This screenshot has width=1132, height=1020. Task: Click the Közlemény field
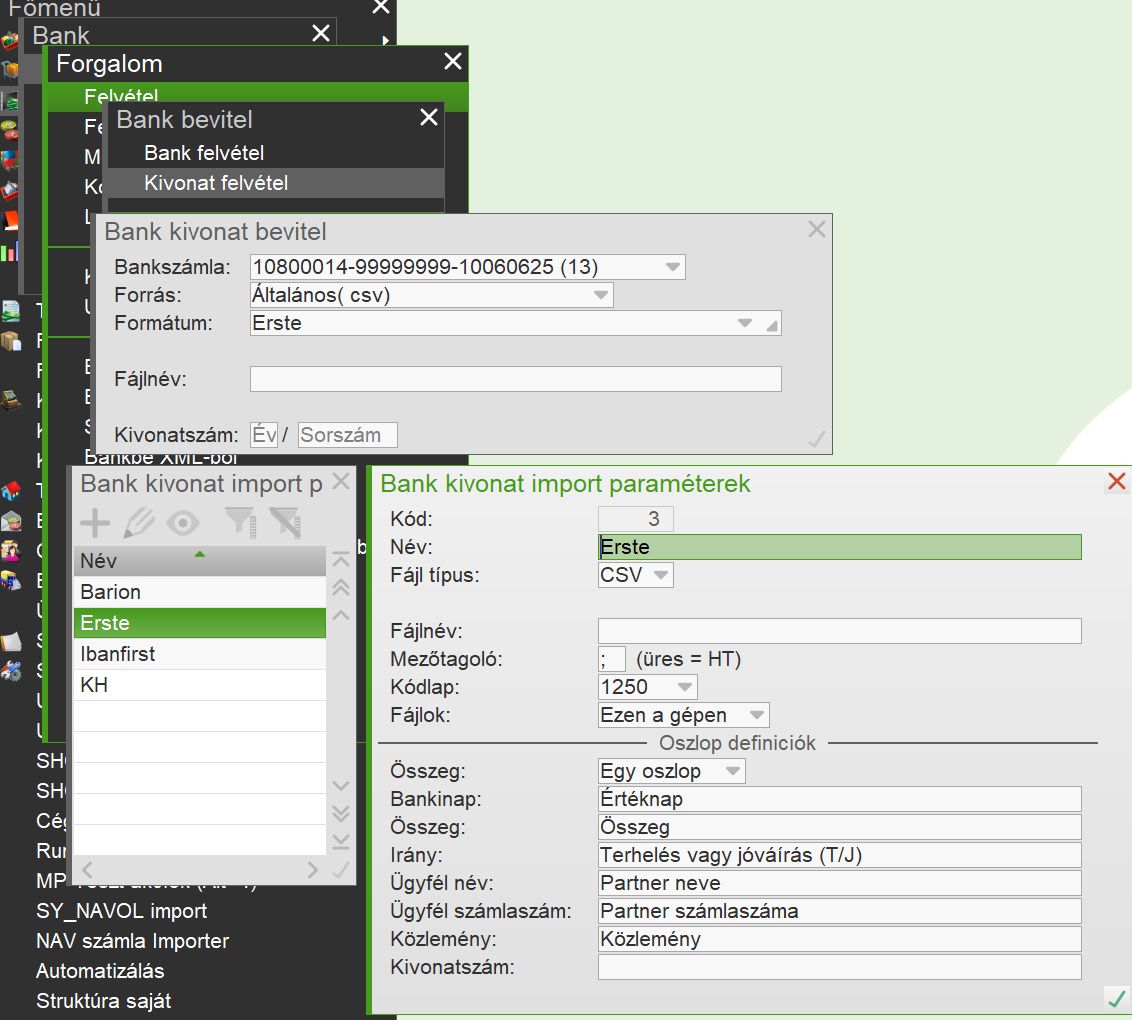[x=840, y=939]
